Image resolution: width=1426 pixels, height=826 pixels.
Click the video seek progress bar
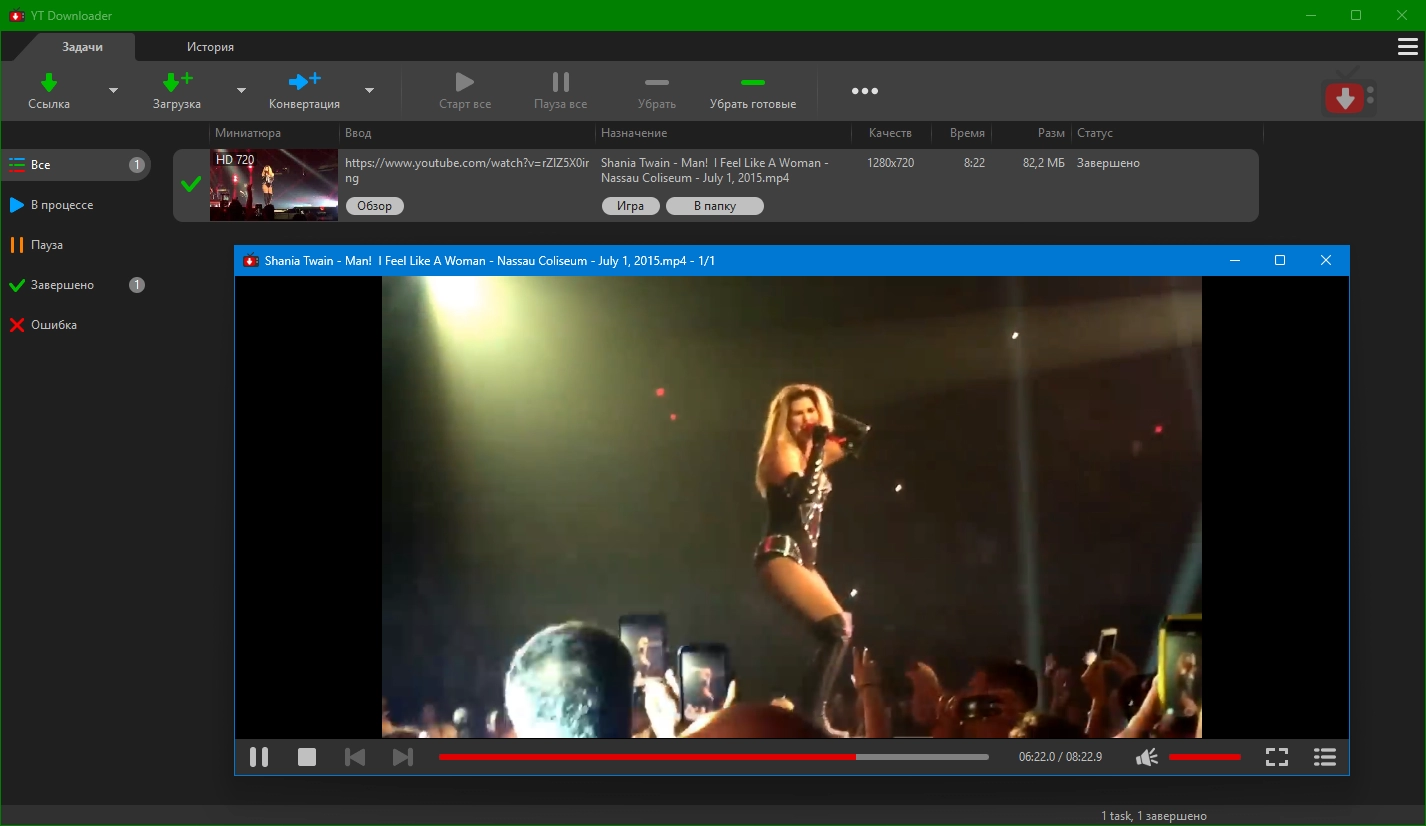(713, 757)
